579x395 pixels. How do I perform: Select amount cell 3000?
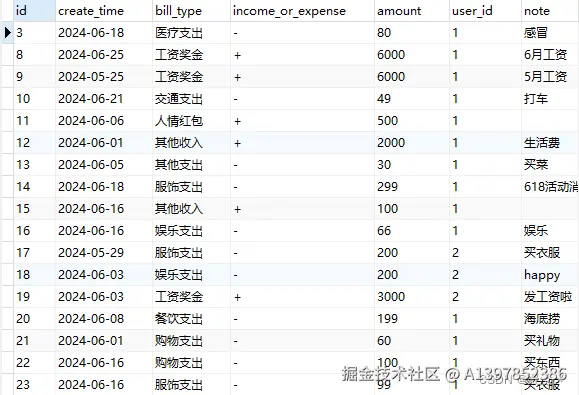(412, 296)
